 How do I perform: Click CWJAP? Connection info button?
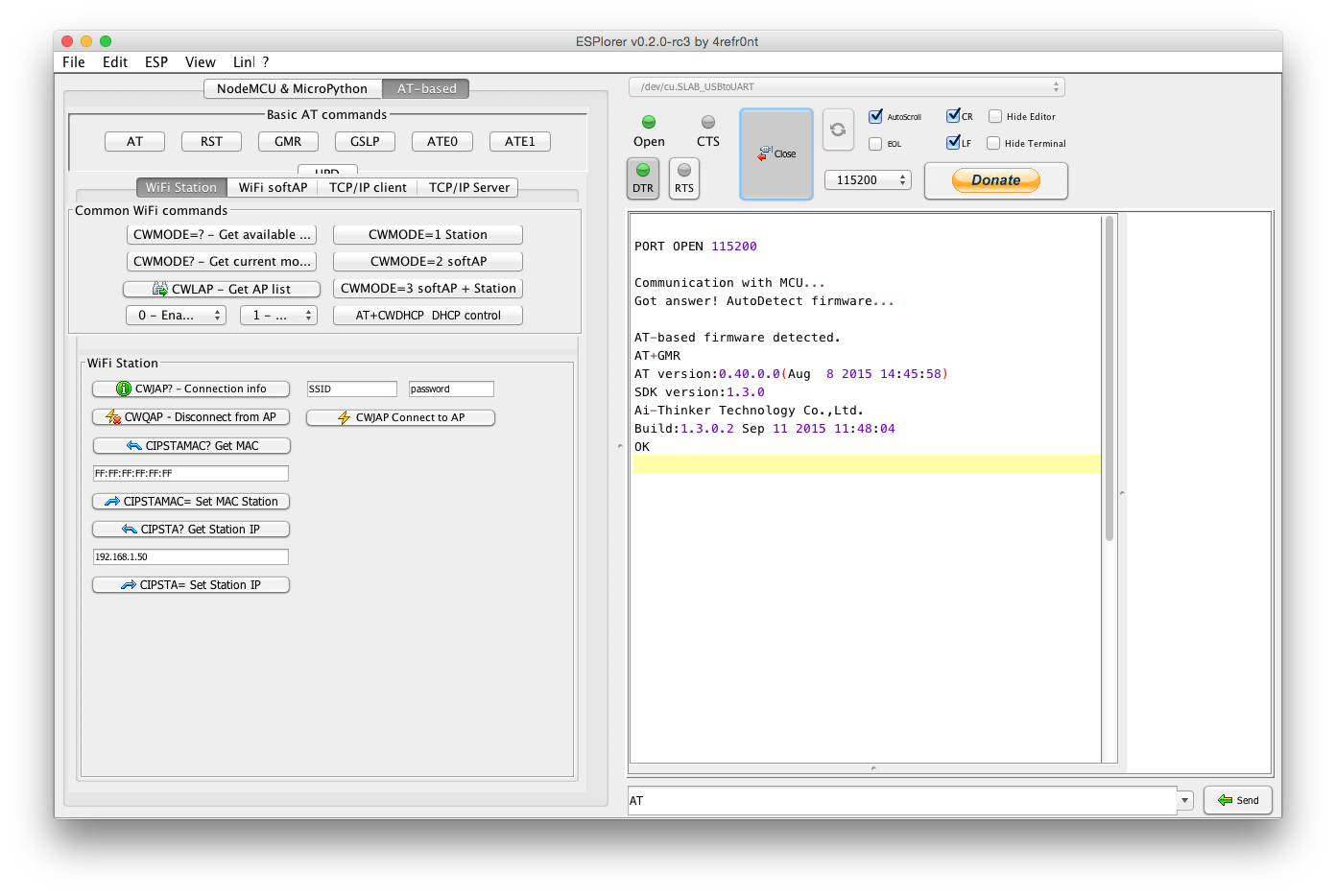[191, 389]
